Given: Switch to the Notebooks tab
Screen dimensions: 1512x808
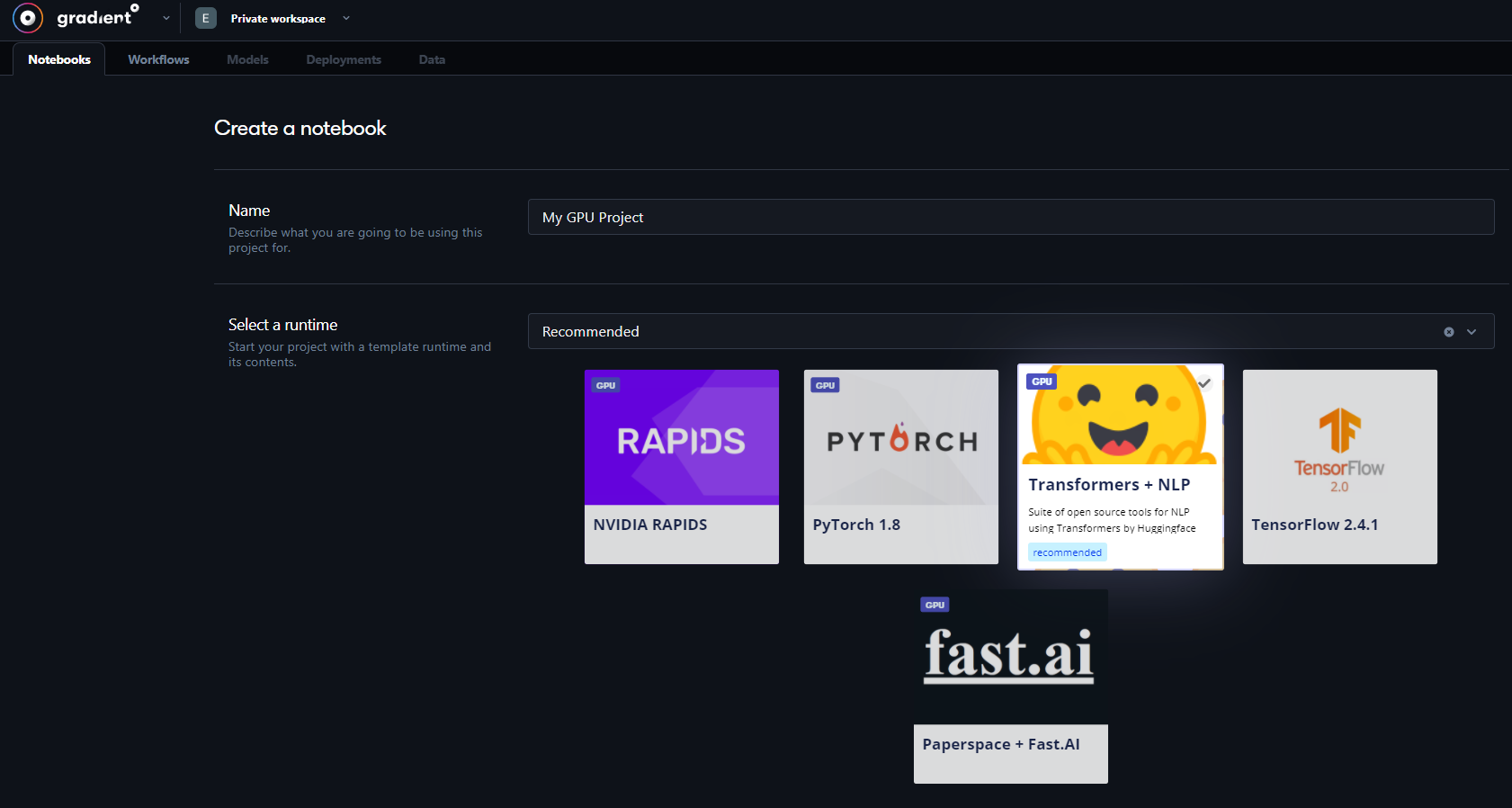Looking at the screenshot, I should [x=59, y=59].
